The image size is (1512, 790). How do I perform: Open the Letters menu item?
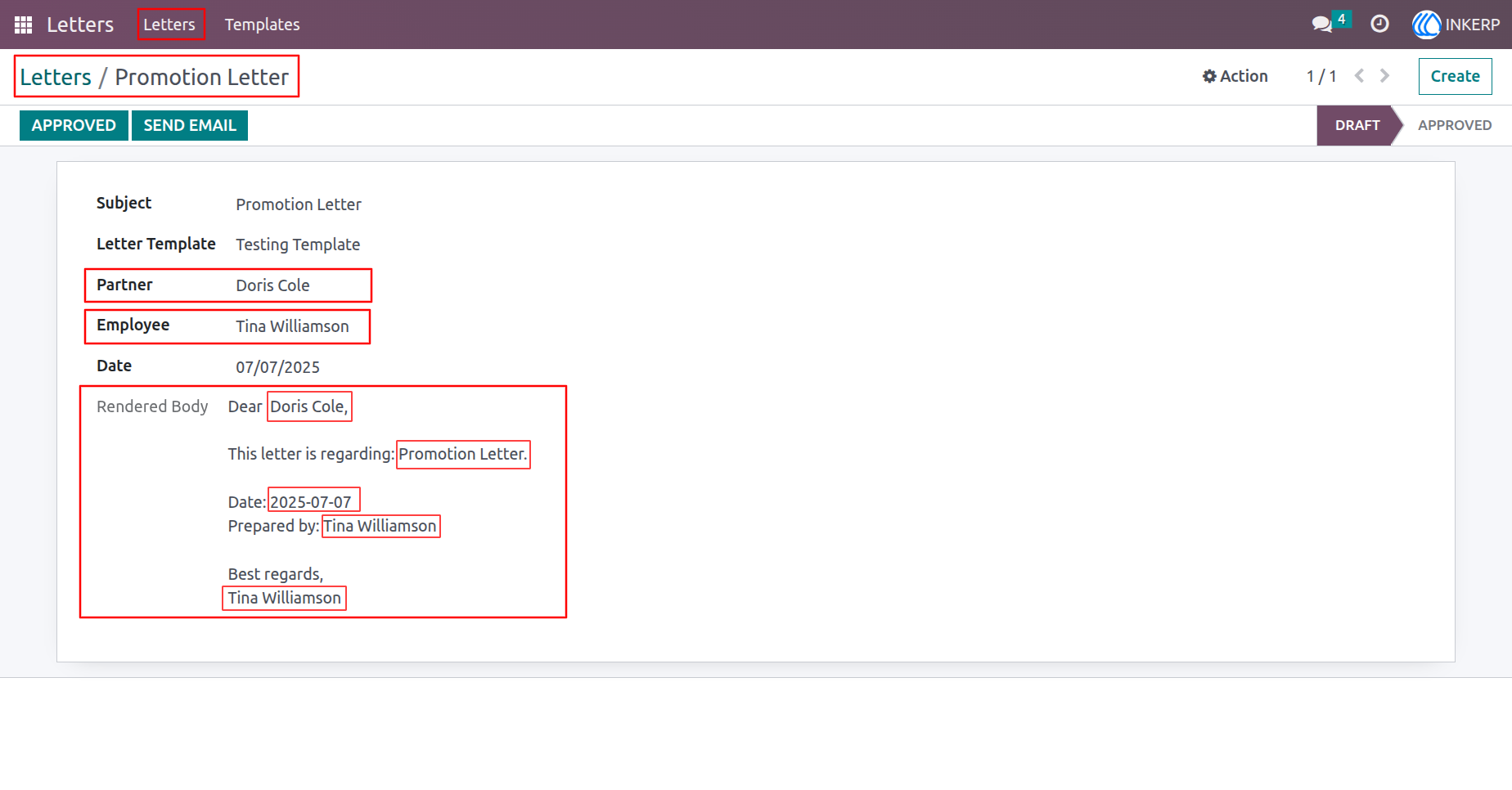(x=169, y=25)
